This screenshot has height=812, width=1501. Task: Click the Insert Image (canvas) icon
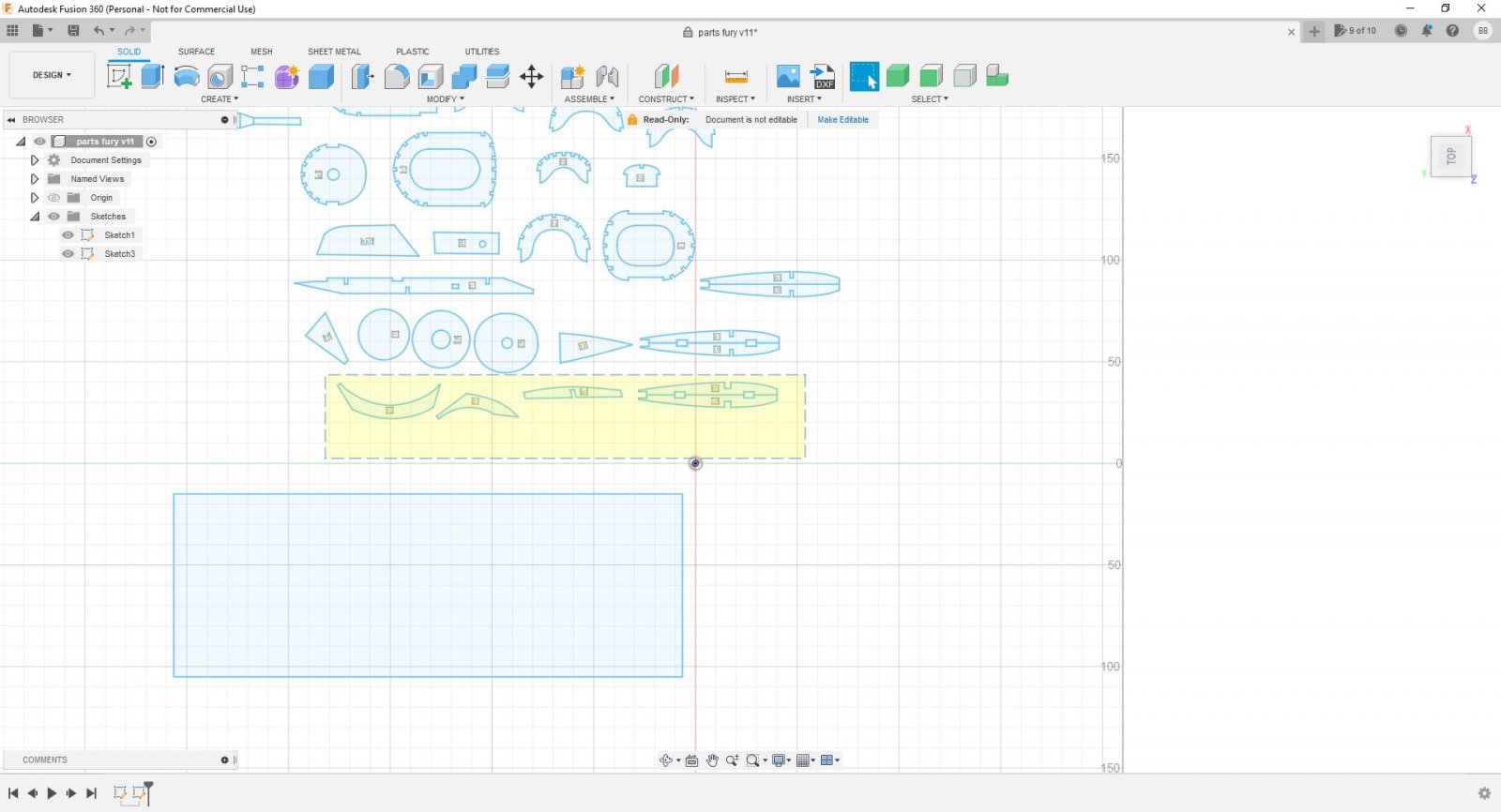(788, 77)
